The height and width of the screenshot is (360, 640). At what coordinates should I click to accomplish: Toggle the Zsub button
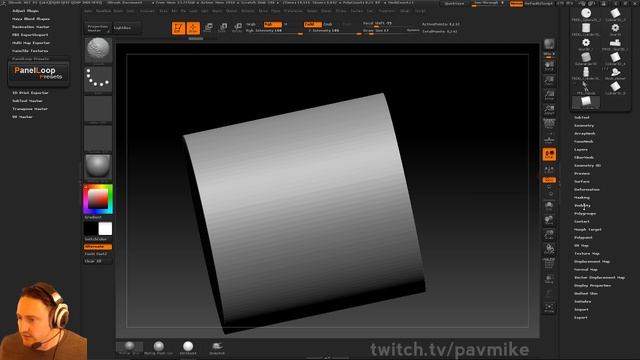(328, 24)
